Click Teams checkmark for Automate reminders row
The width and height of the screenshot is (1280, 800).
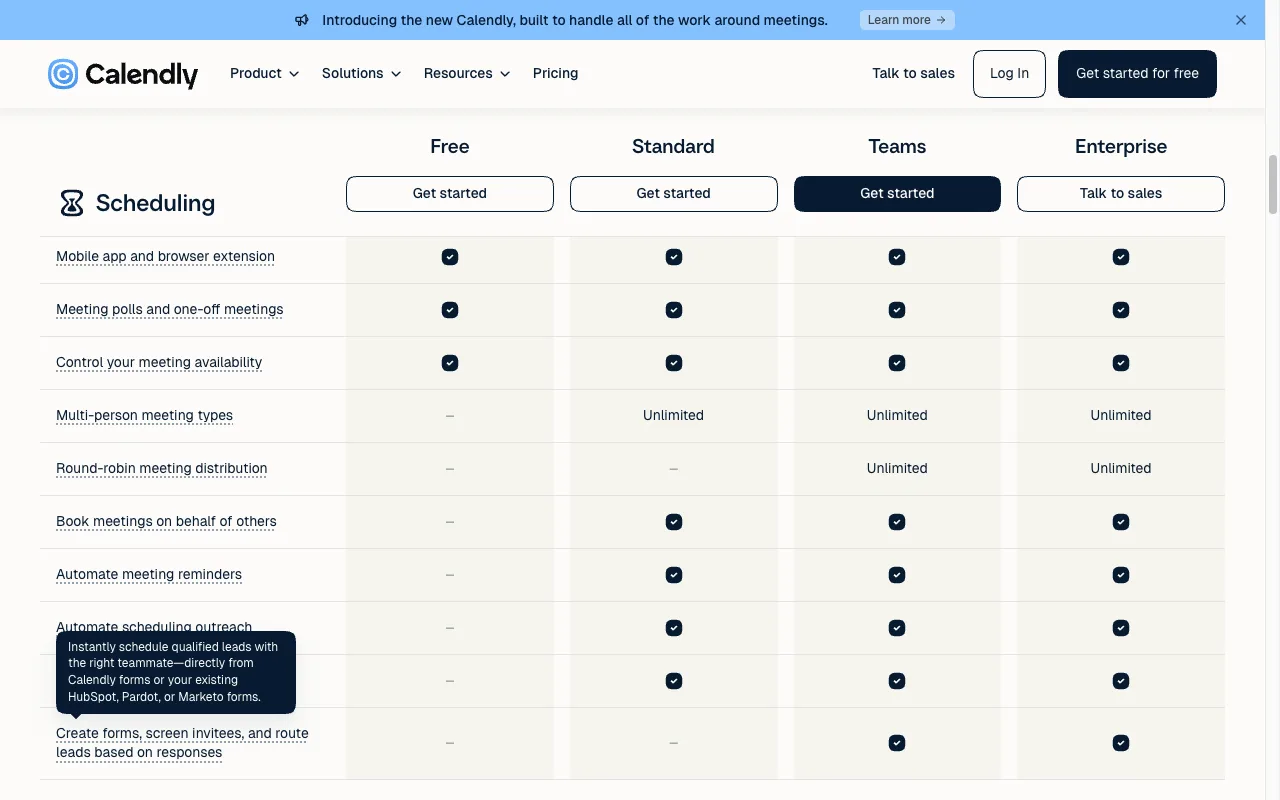click(x=897, y=575)
